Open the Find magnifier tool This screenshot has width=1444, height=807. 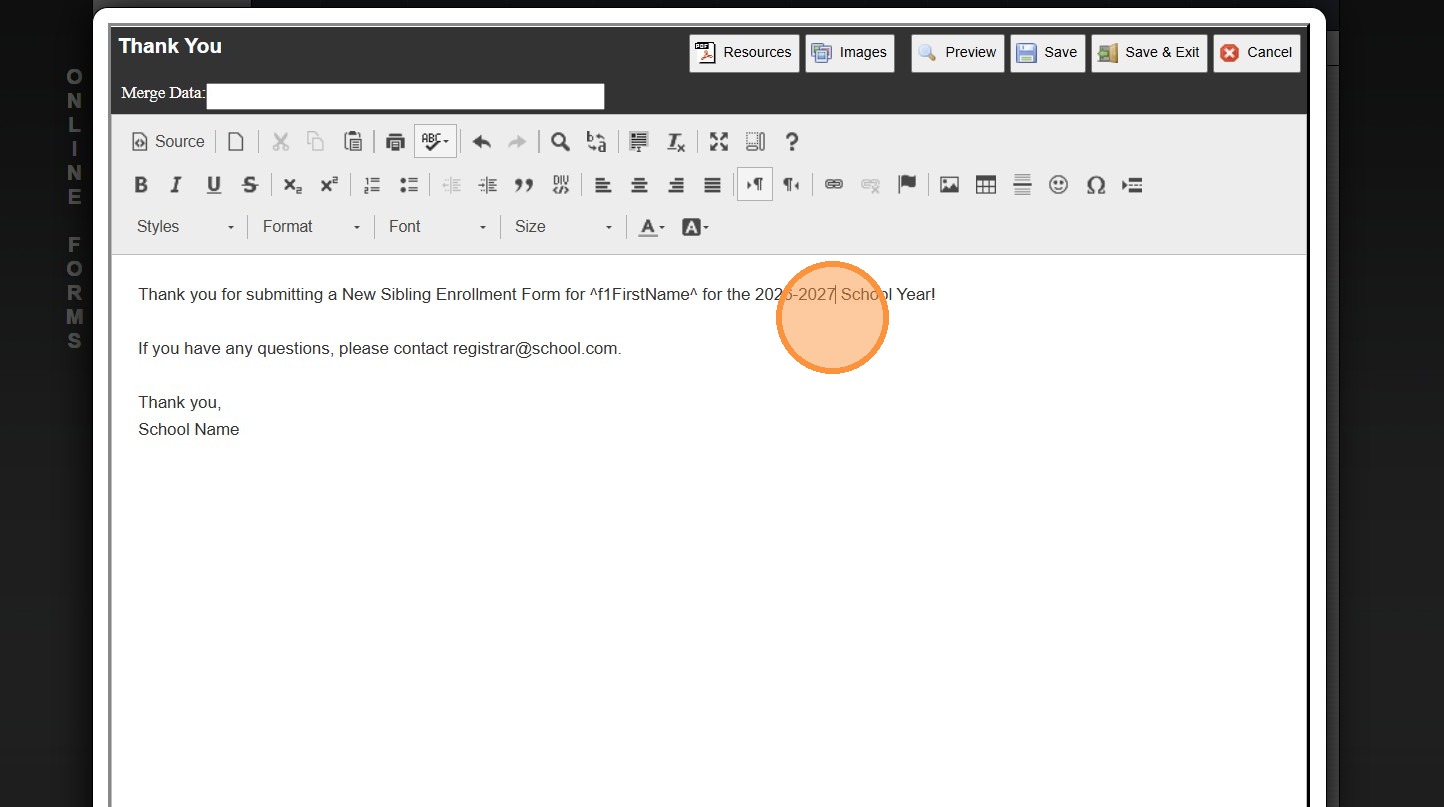560,142
